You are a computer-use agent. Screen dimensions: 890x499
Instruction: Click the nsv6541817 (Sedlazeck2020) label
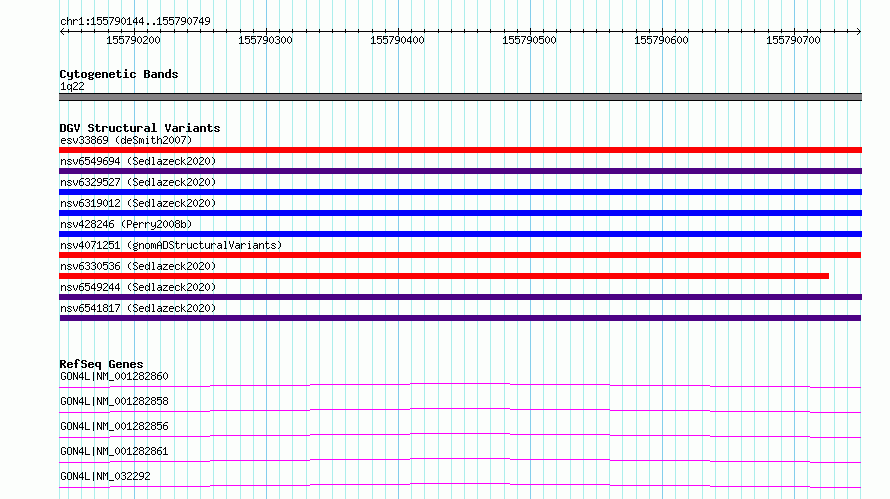pyautogui.click(x=138, y=308)
